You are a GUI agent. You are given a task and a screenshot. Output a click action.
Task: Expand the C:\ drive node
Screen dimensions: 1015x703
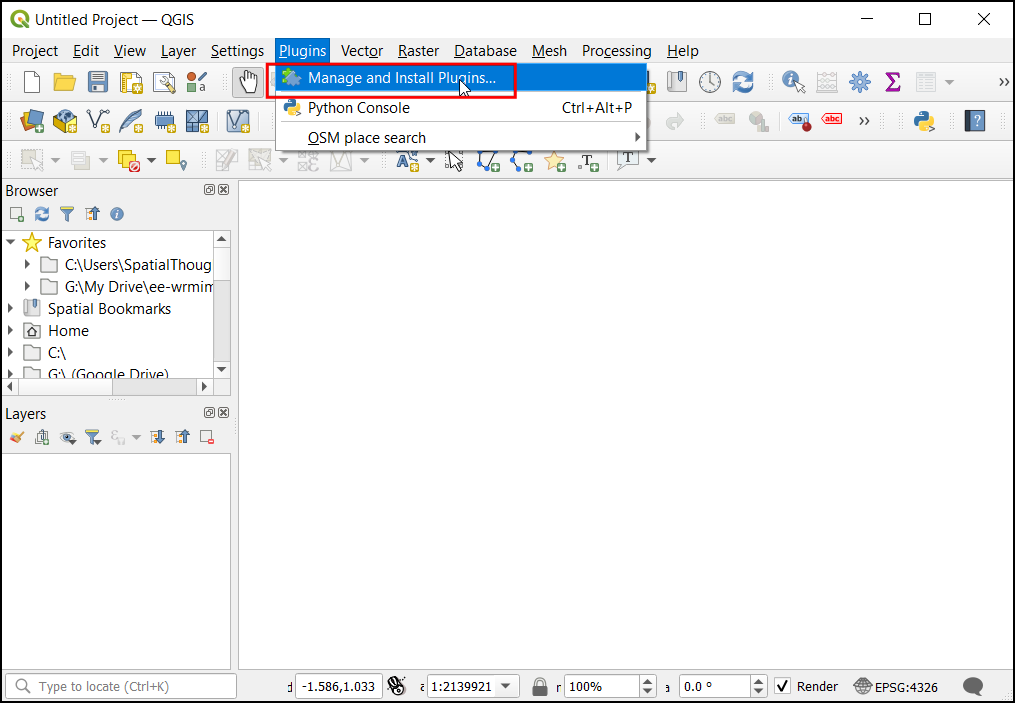[x=10, y=352]
